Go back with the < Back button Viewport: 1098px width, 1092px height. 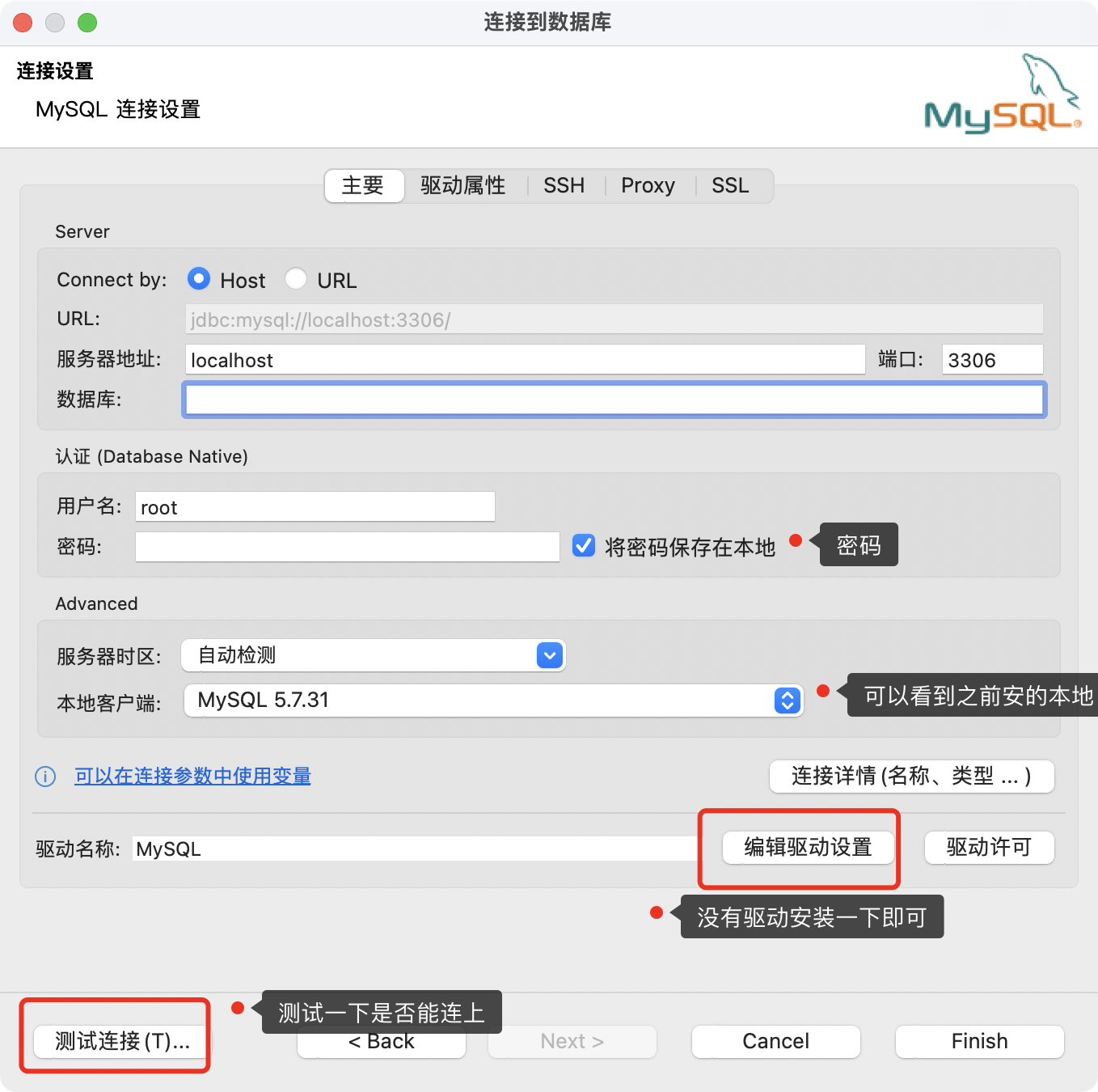(x=382, y=1043)
